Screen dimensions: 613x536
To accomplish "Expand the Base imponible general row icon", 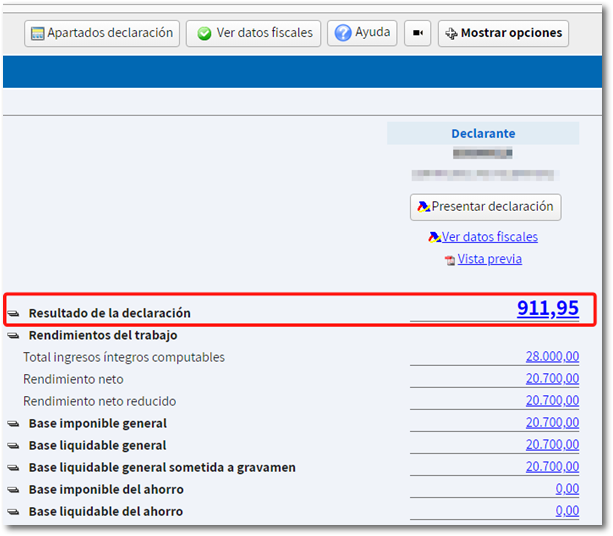I will [13, 424].
